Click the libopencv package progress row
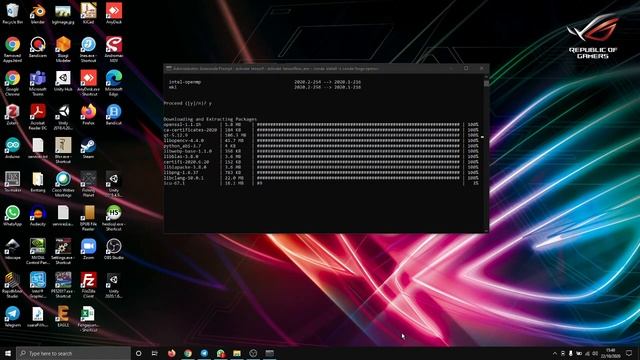This screenshot has height=360, width=640. pyautogui.click(x=321, y=140)
